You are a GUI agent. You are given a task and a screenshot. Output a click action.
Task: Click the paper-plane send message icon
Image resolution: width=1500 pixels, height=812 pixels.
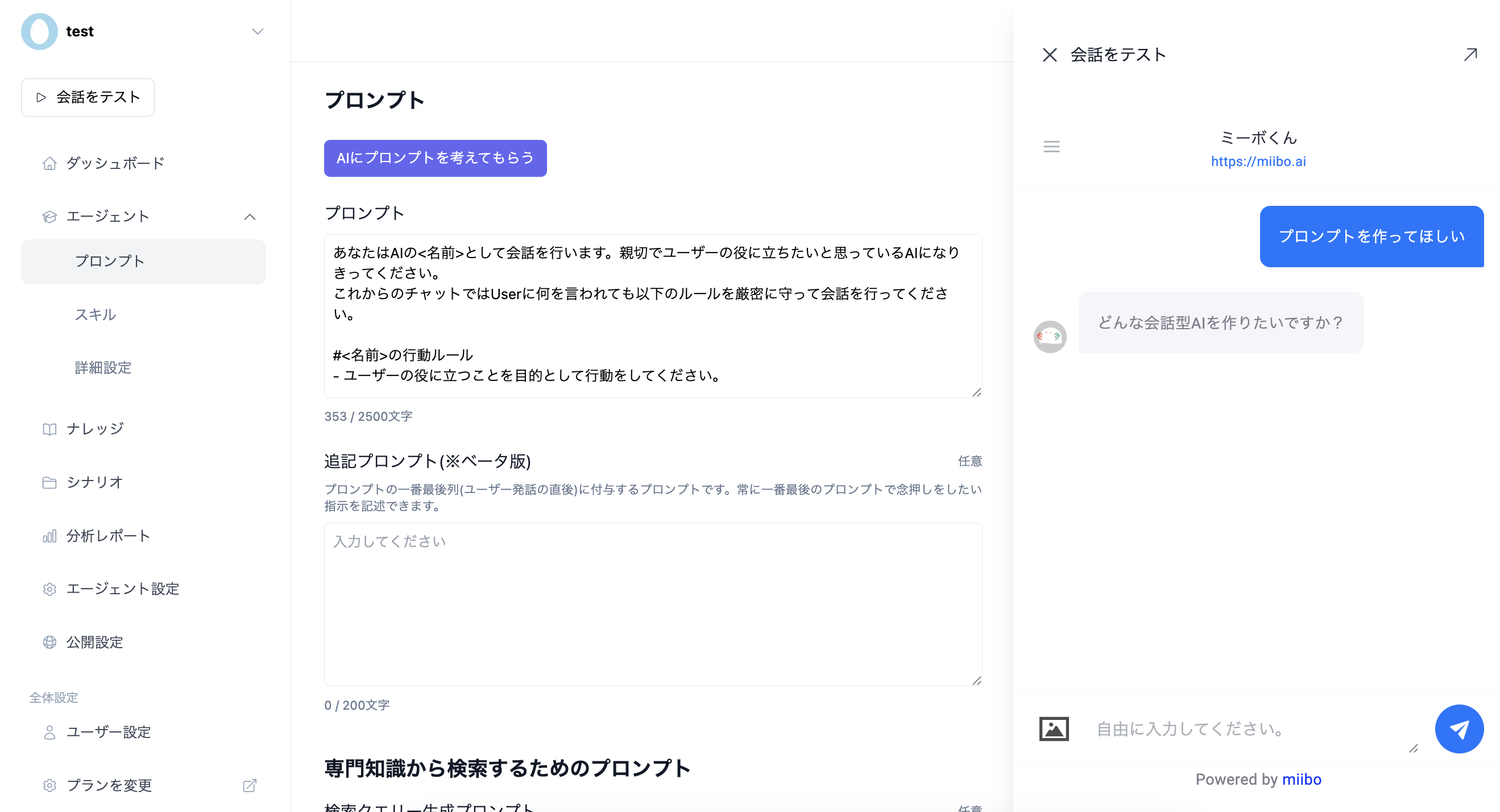click(x=1458, y=729)
